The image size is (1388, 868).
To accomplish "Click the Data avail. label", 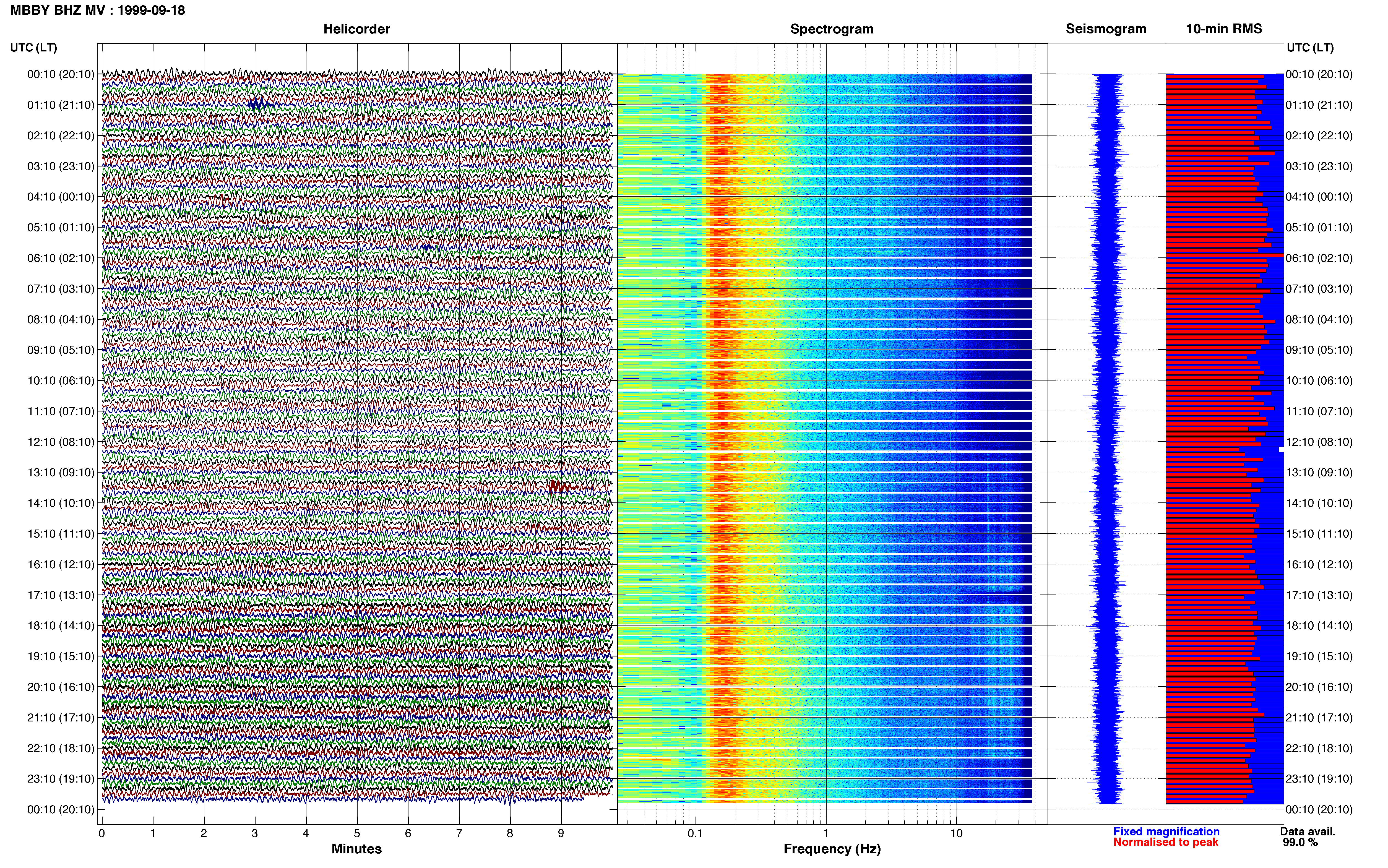I will pyautogui.click(x=1308, y=832).
